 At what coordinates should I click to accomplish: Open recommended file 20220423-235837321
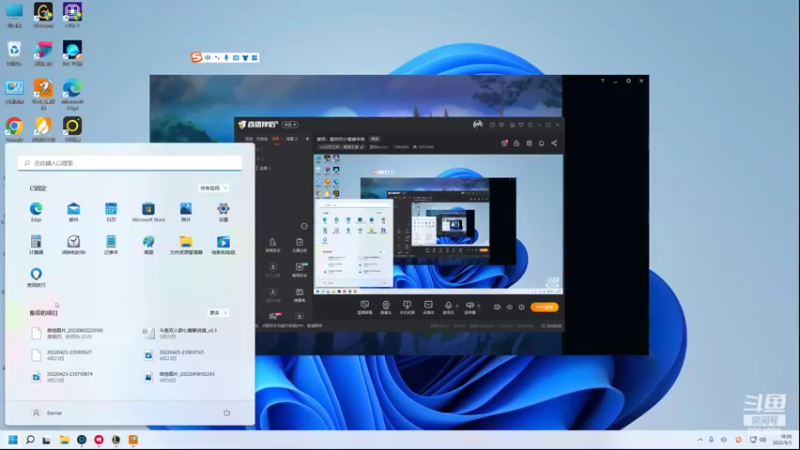tap(176, 355)
